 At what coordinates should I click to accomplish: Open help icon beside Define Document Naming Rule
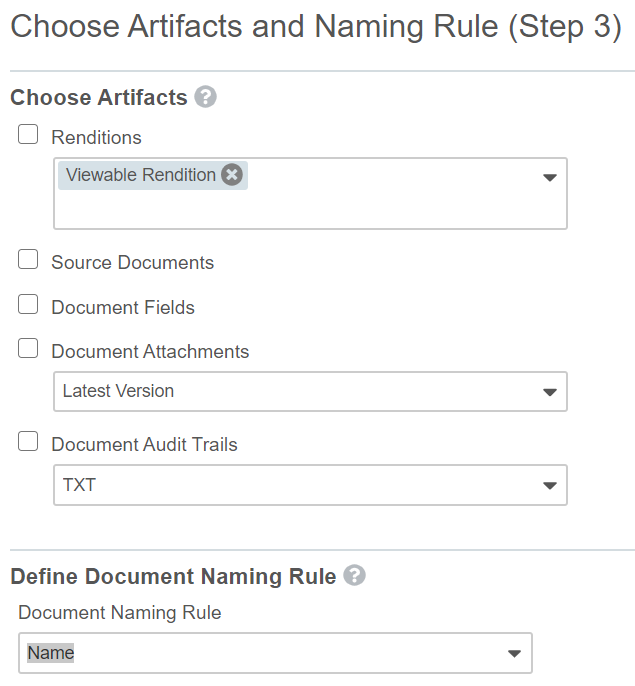[x=354, y=576]
